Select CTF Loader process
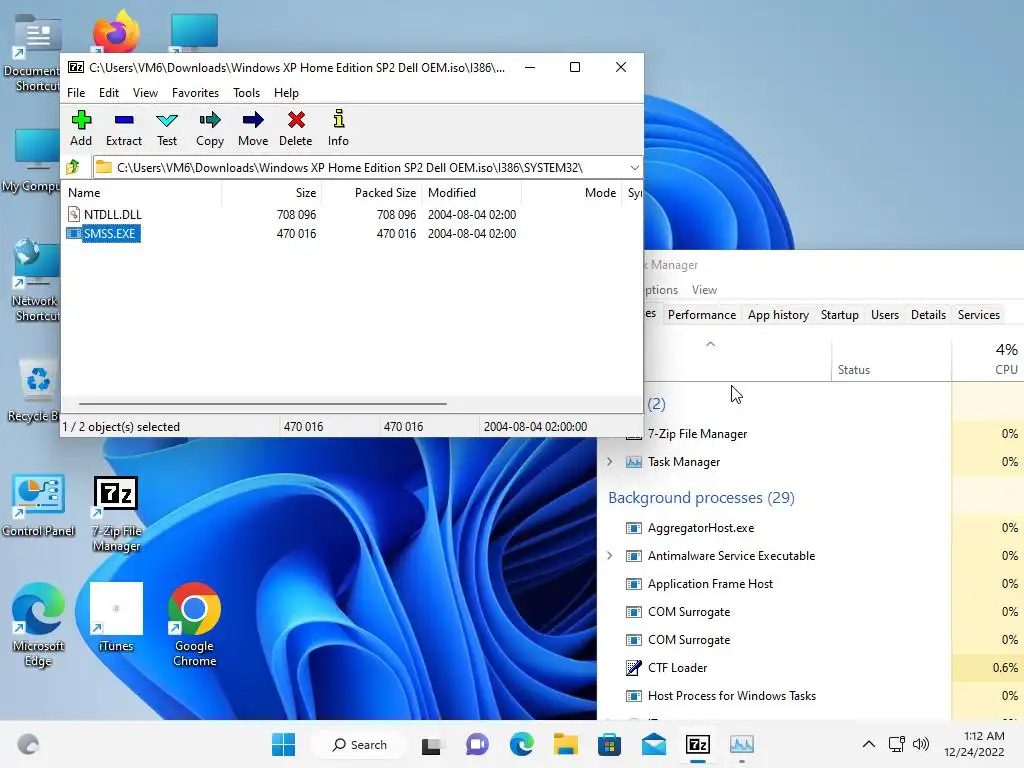The image size is (1024, 768). 810,667
